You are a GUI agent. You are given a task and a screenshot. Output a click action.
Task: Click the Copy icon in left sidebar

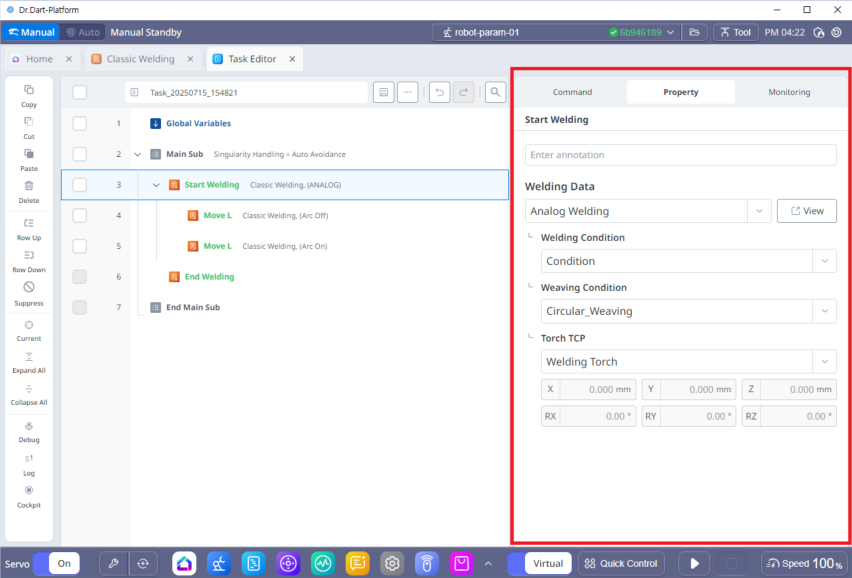pos(29,90)
